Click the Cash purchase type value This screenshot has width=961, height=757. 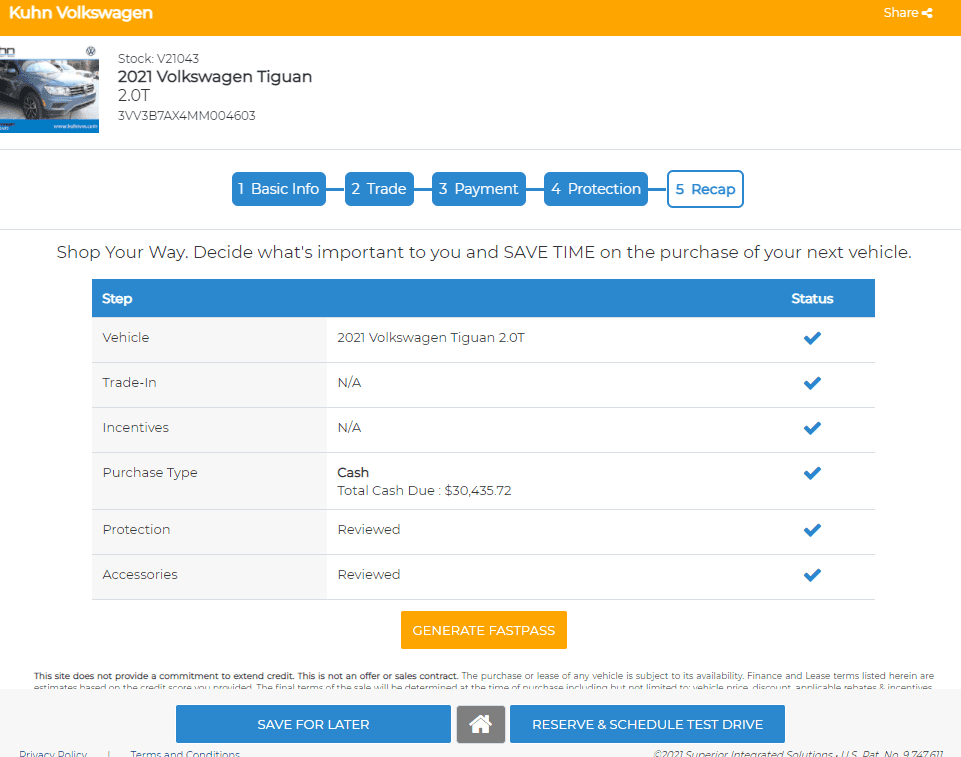point(353,473)
